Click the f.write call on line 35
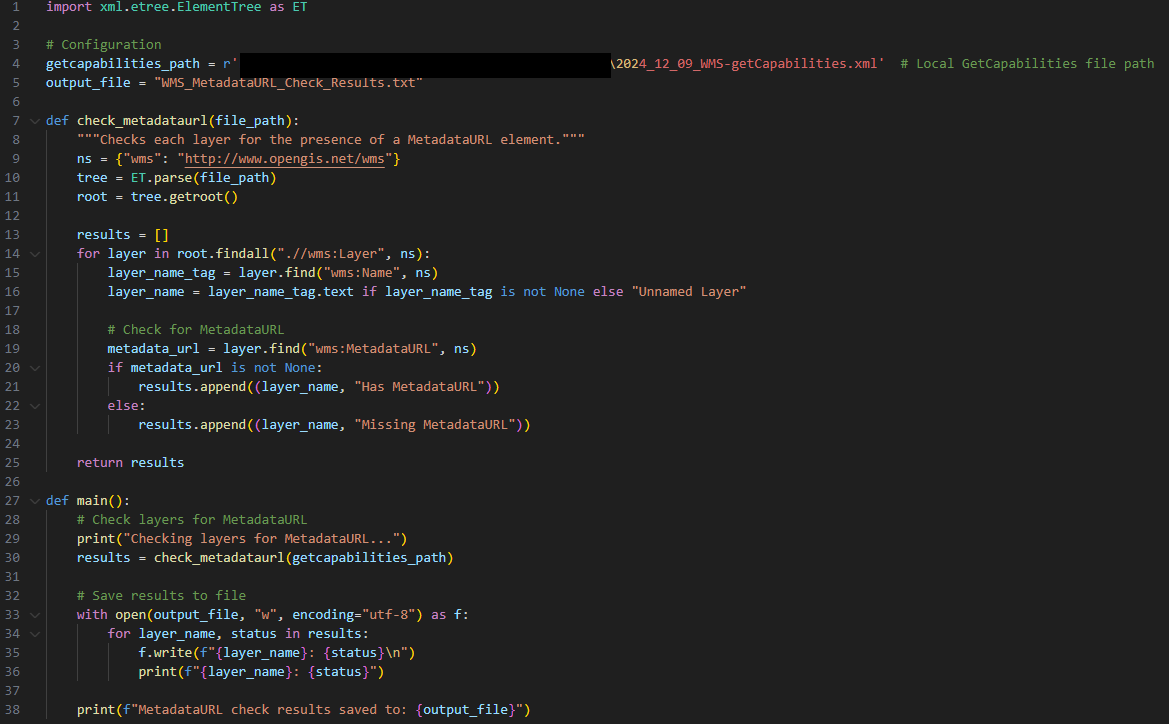The image size is (1169, 724). click(277, 653)
